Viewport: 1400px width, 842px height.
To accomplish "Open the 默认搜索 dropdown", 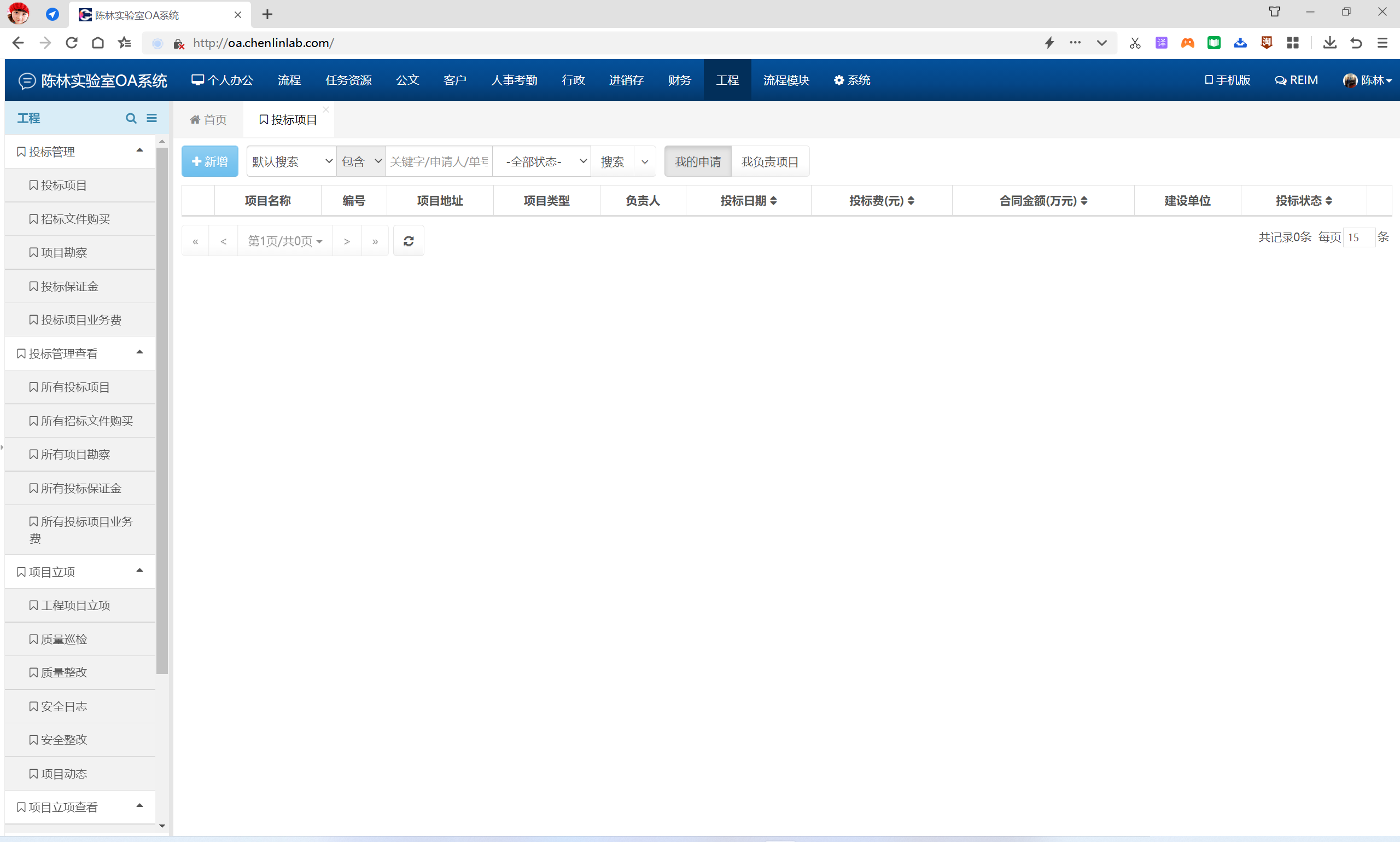I will tap(291, 162).
